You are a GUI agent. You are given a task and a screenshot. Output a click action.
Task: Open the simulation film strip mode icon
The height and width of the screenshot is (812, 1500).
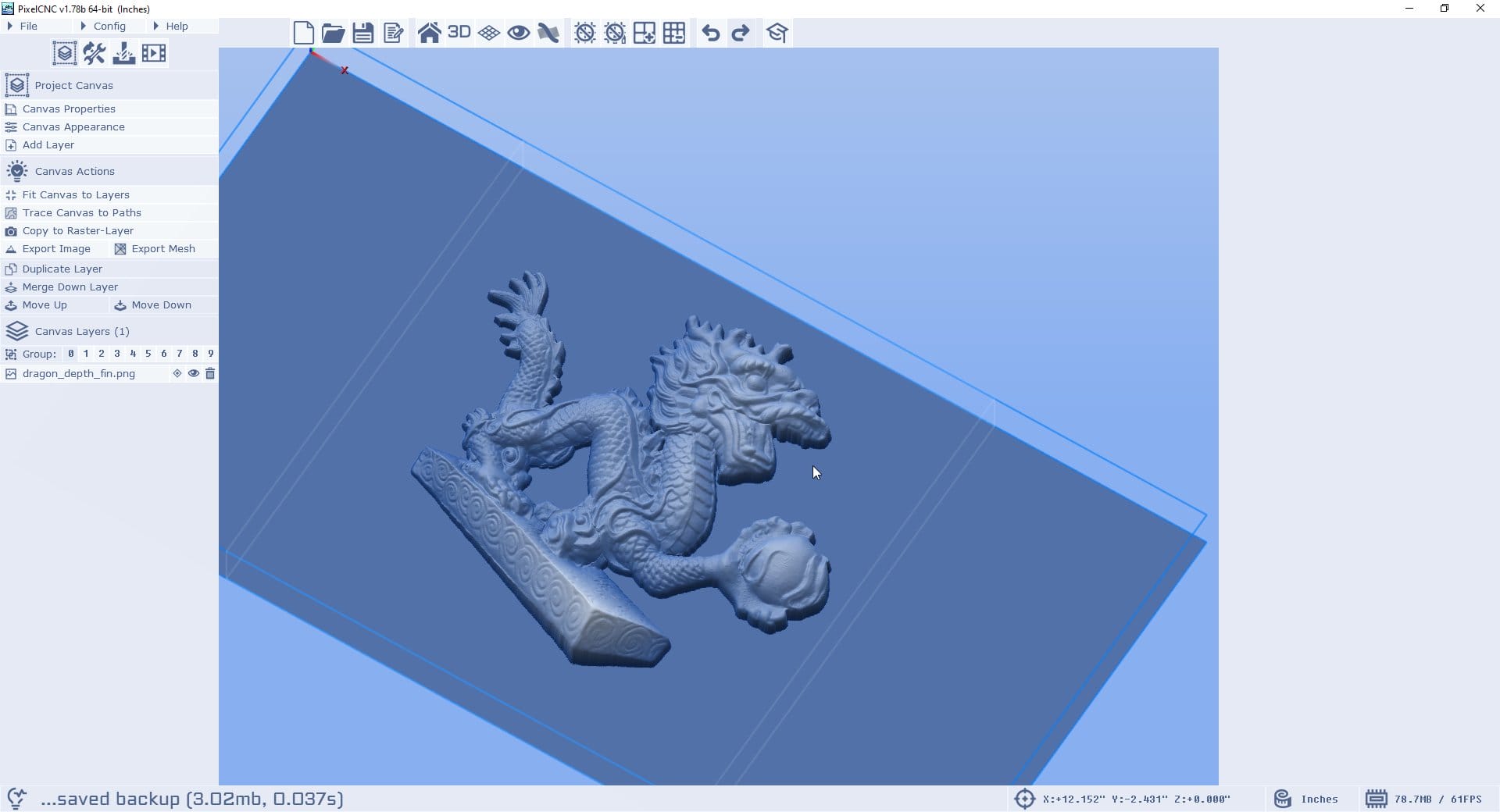(x=154, y=53)
